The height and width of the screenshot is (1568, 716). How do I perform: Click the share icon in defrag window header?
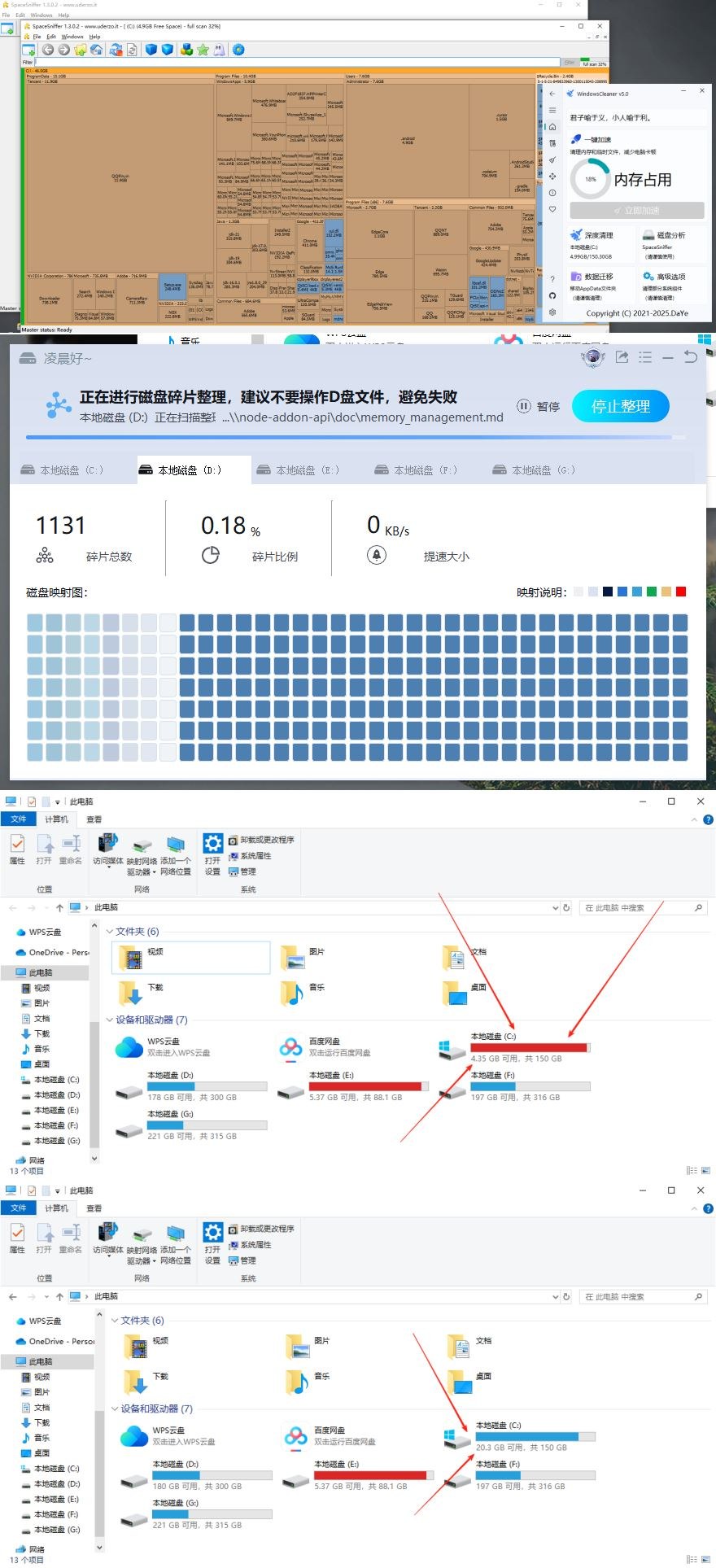pos(622,357)
